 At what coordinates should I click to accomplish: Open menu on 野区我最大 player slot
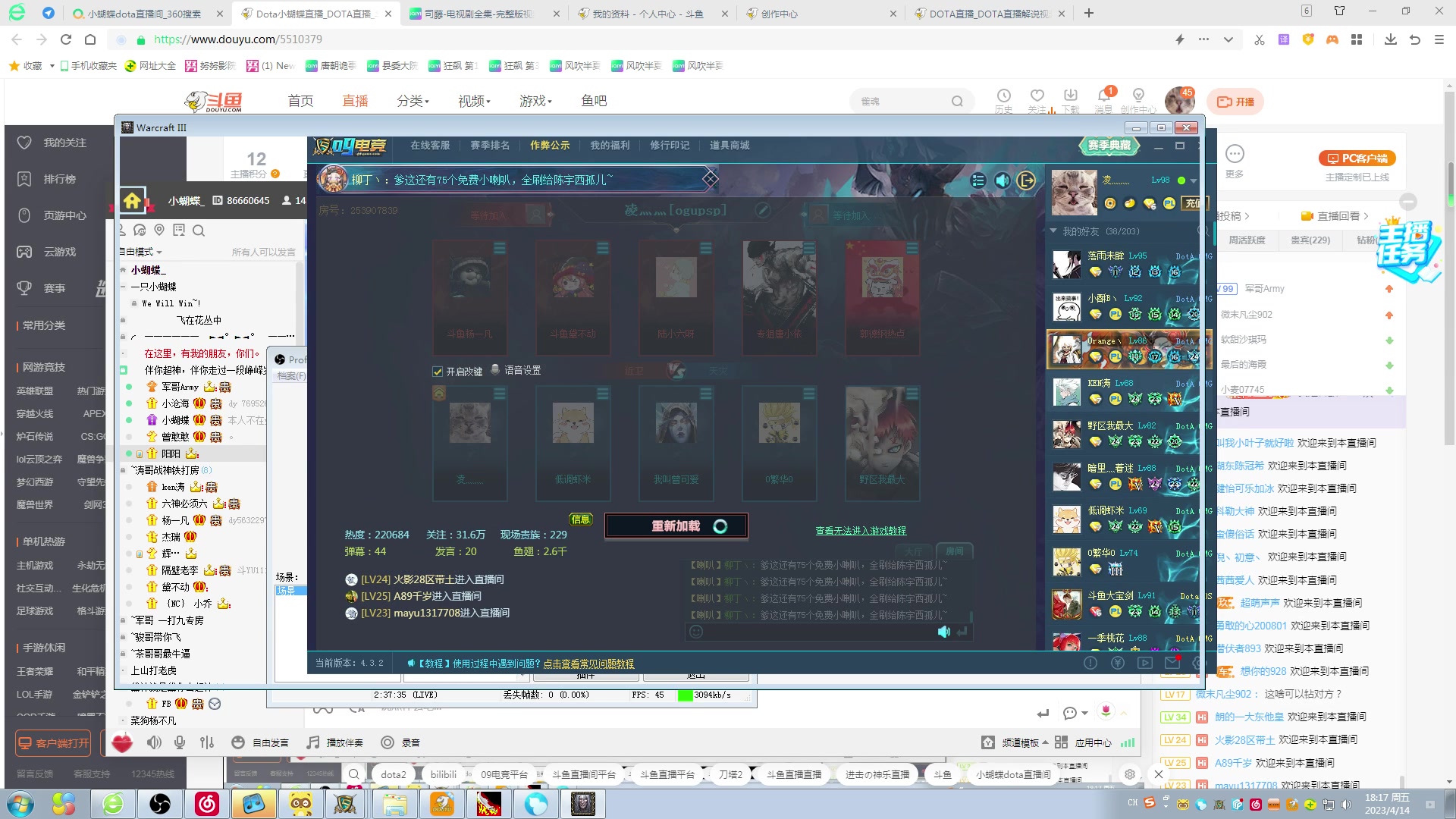coord(912,394)
